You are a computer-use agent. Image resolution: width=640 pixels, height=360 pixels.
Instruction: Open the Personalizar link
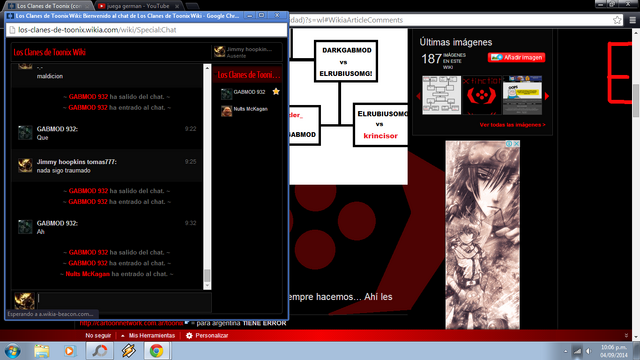tap(211, 336)
